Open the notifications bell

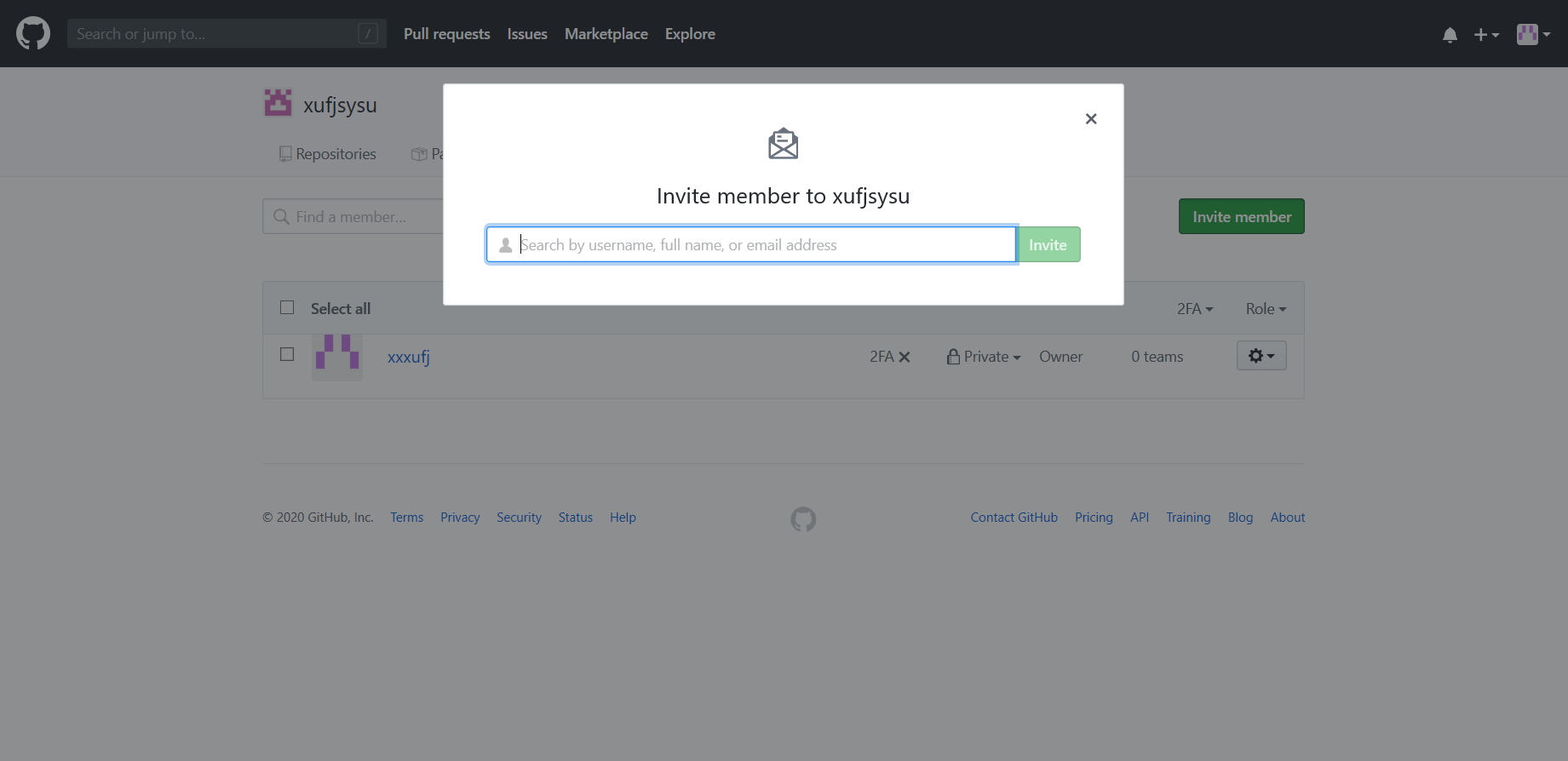point(1450,35)
